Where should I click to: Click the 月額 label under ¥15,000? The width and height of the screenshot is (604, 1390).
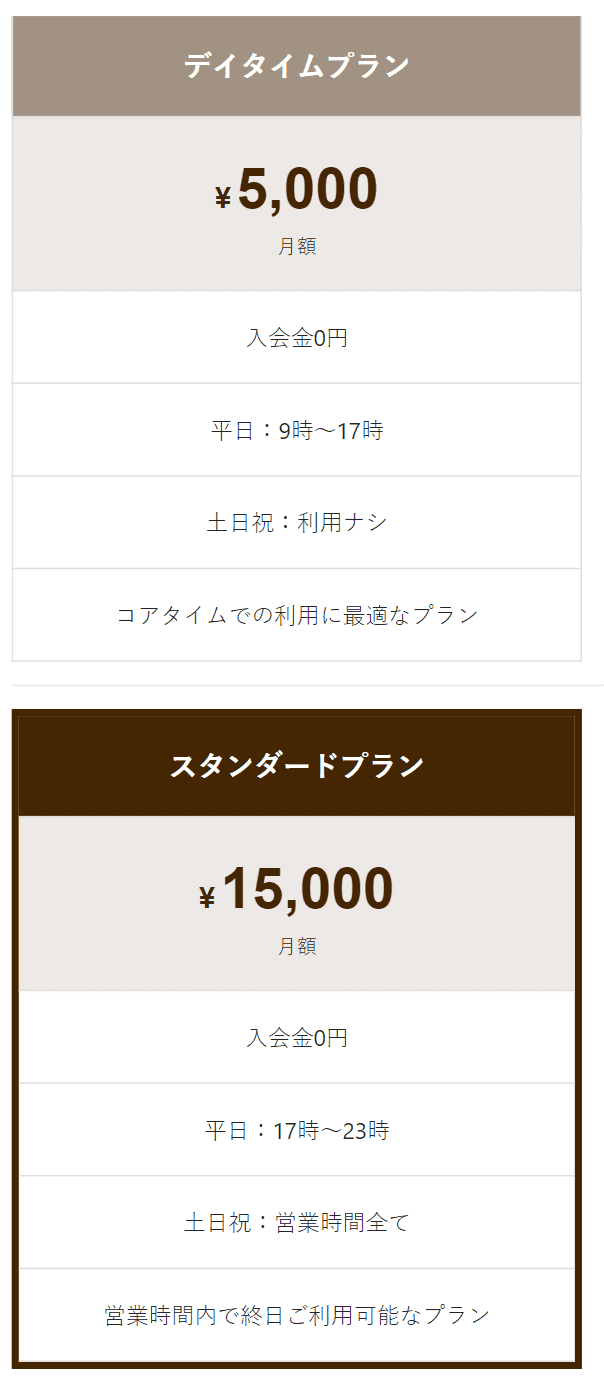(296, 946)
